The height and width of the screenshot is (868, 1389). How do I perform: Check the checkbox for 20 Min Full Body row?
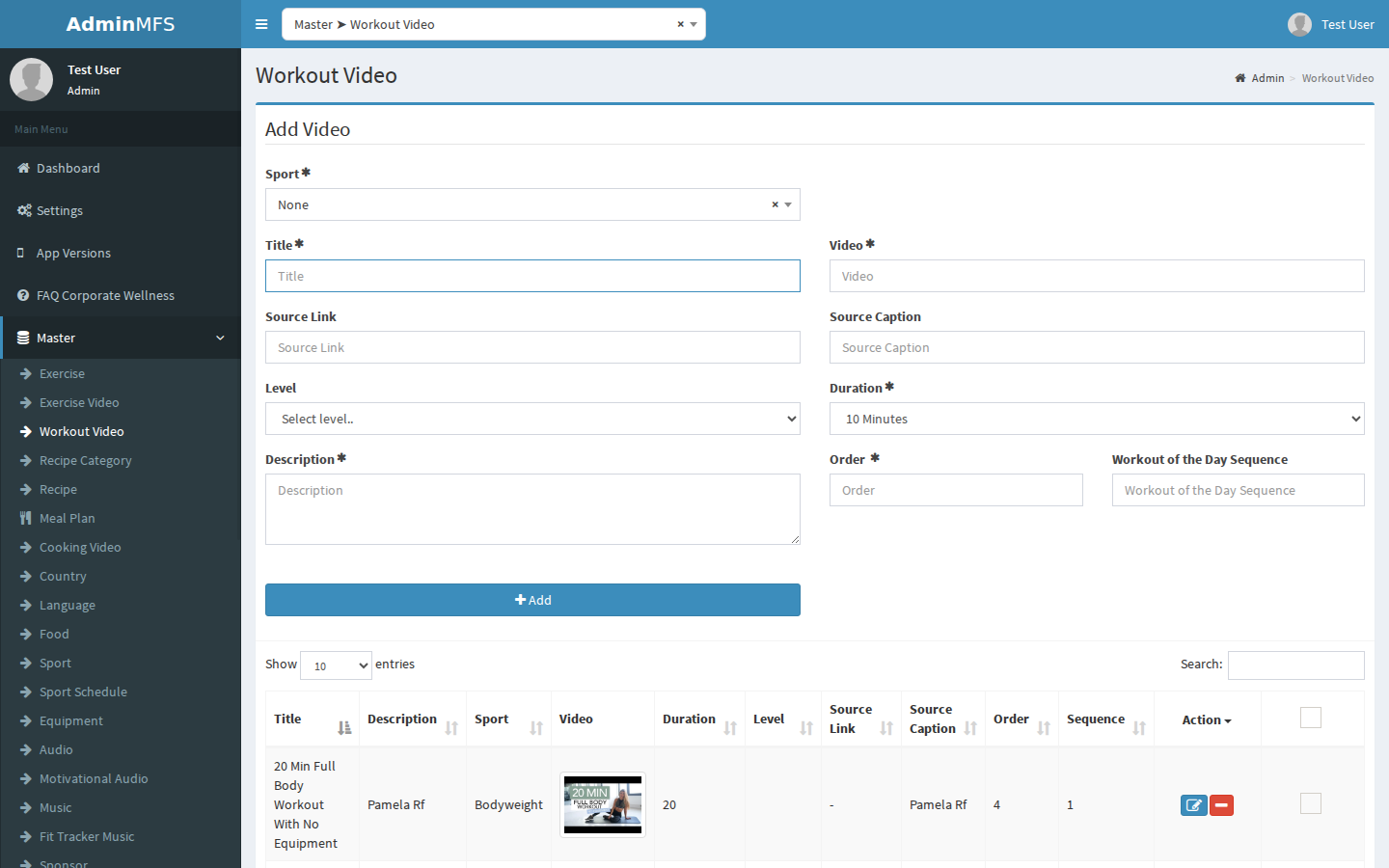click(x=1311, y=803)
